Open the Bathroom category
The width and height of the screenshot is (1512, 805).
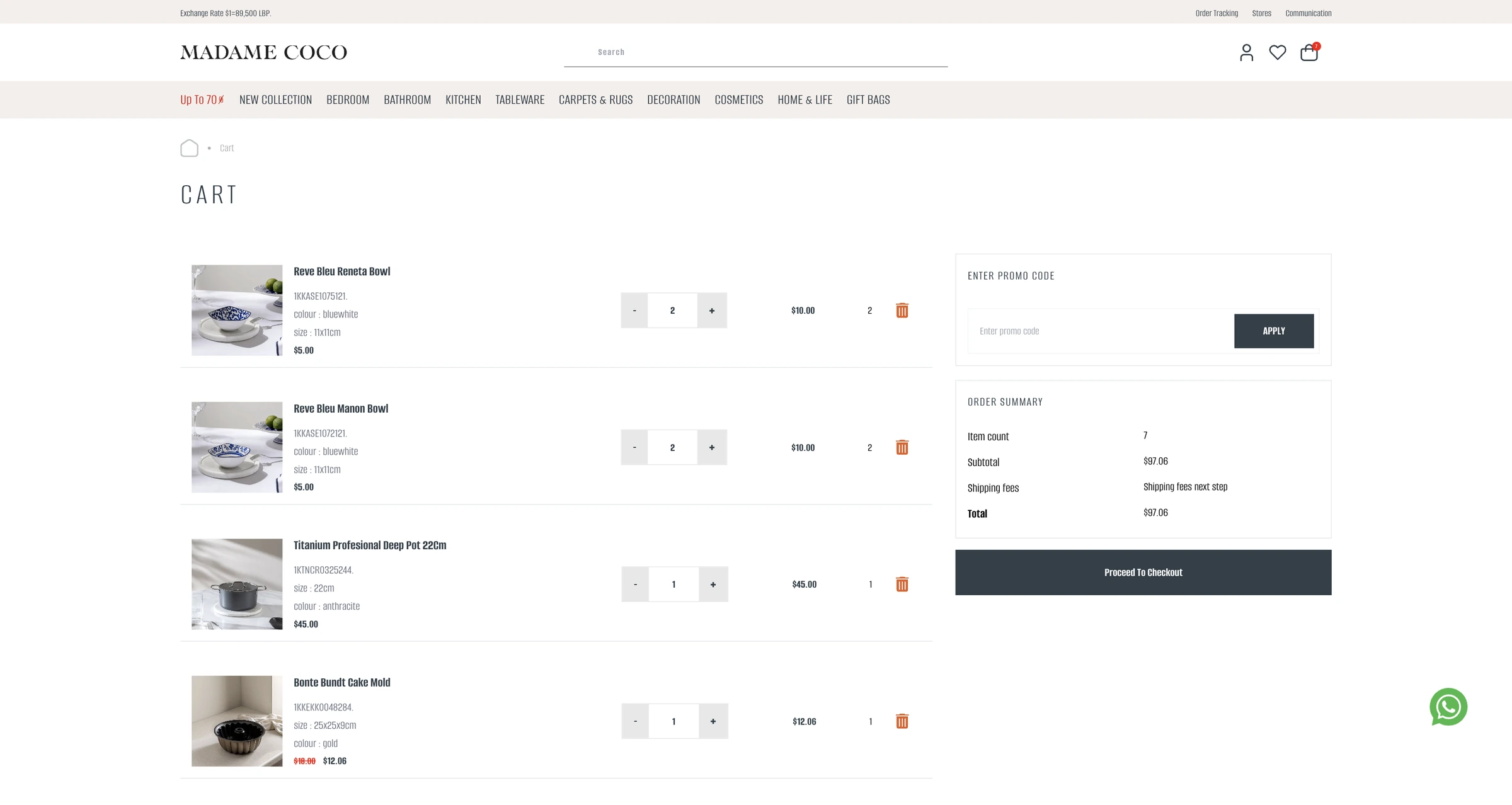tap(407, 100)
